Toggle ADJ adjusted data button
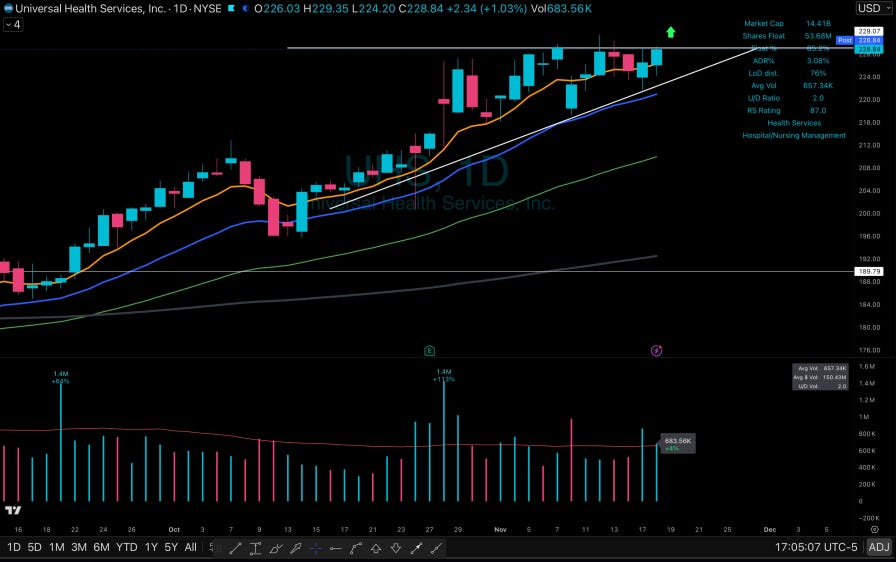The width and height of the screenshot is (896, 562). 879,547
